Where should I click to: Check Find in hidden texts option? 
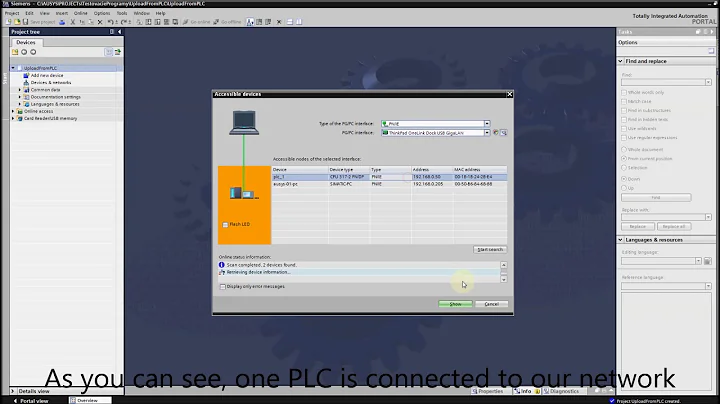(x=624, y=119)
